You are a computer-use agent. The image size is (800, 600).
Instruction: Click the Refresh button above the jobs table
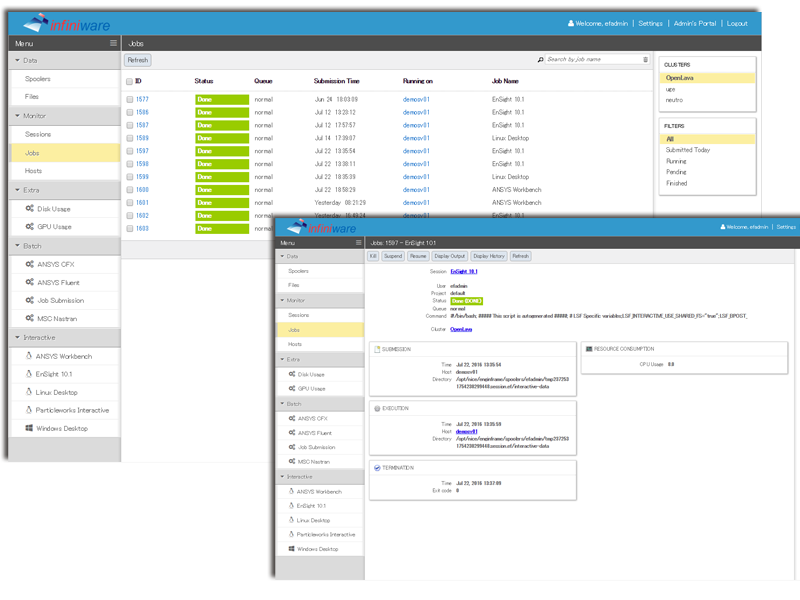138,60
